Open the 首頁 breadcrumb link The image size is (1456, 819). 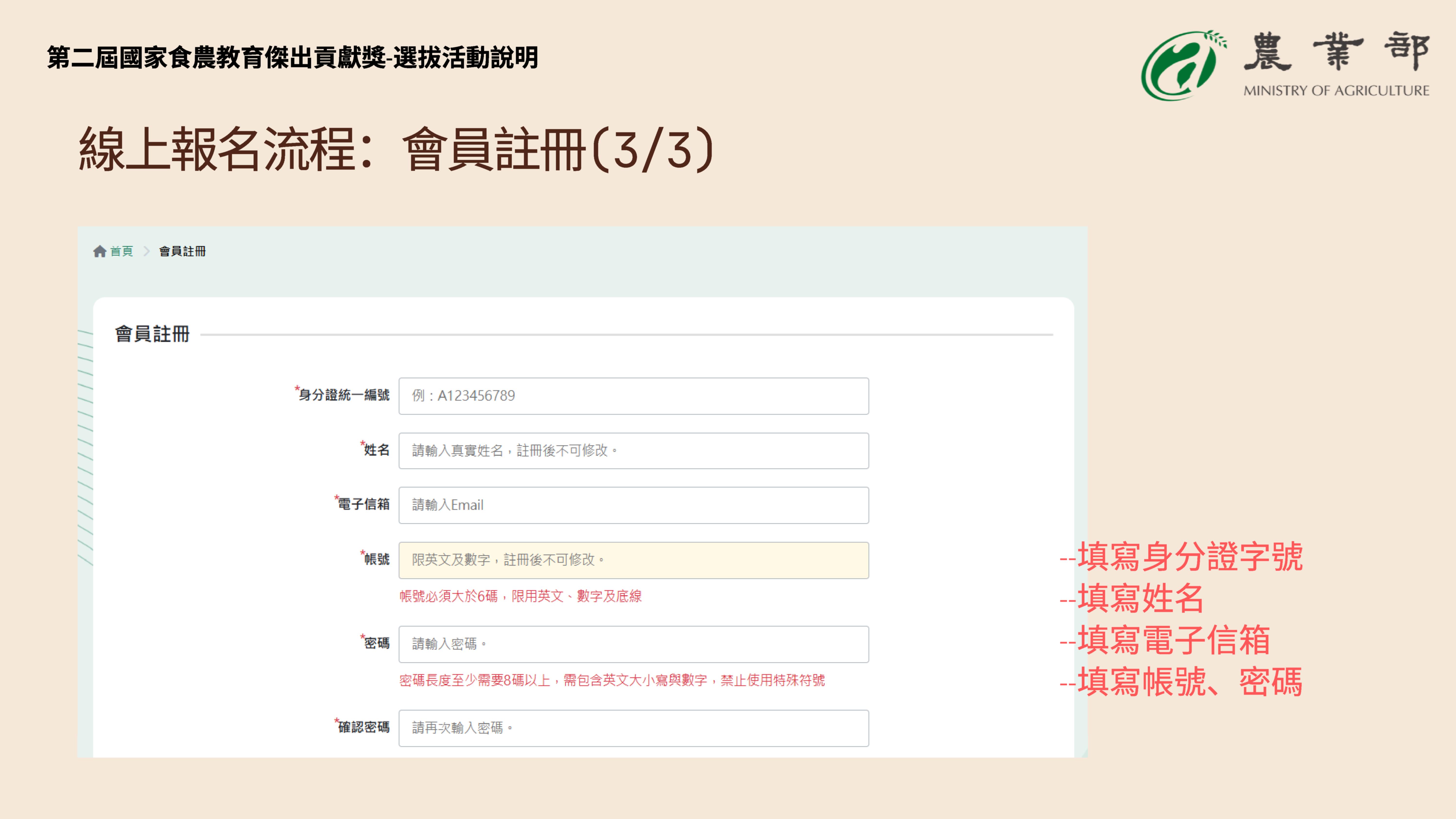point(122,251)
